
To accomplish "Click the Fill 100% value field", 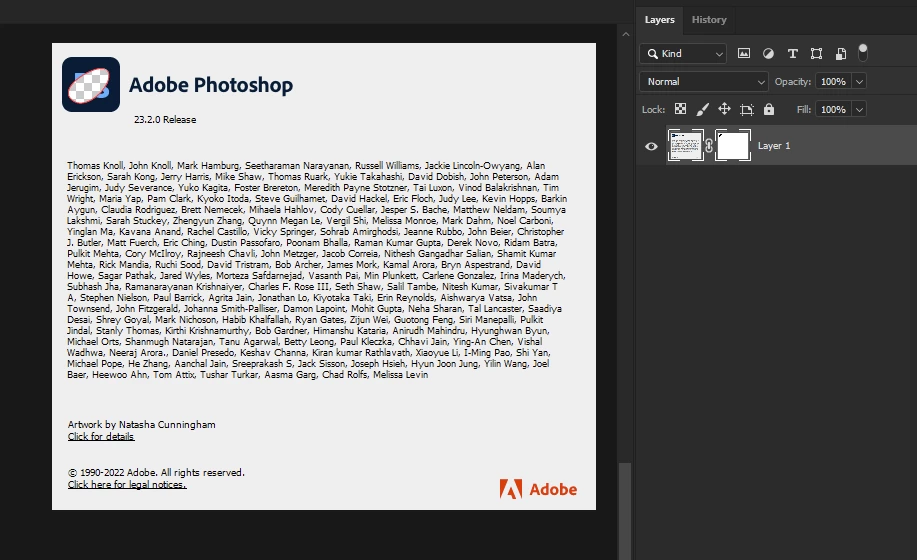I will [x=833, y=109].
